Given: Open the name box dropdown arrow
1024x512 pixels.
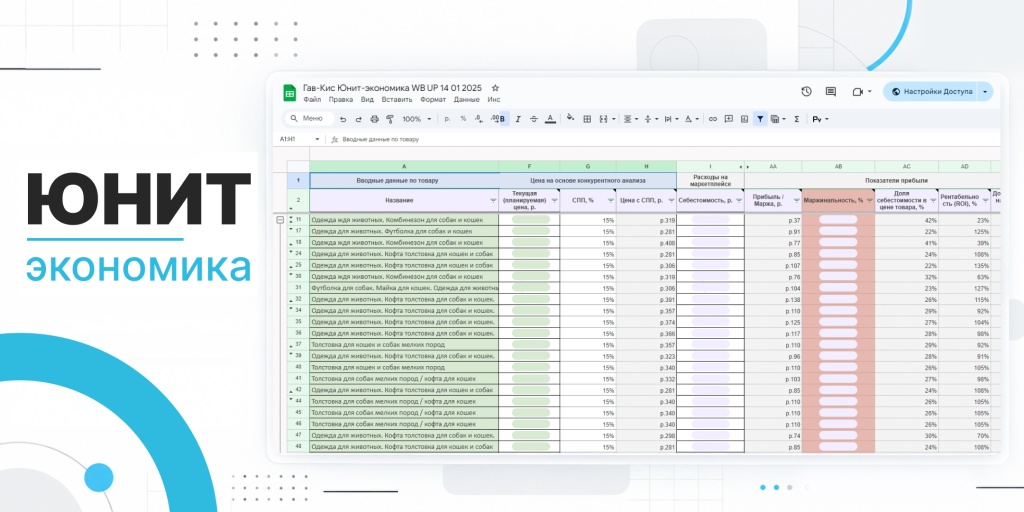Looking at the screenshot, I should [317, 139].
